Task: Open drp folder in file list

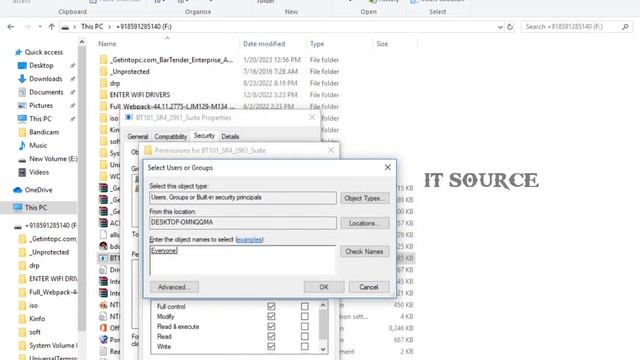Action: tap(115, 83)
